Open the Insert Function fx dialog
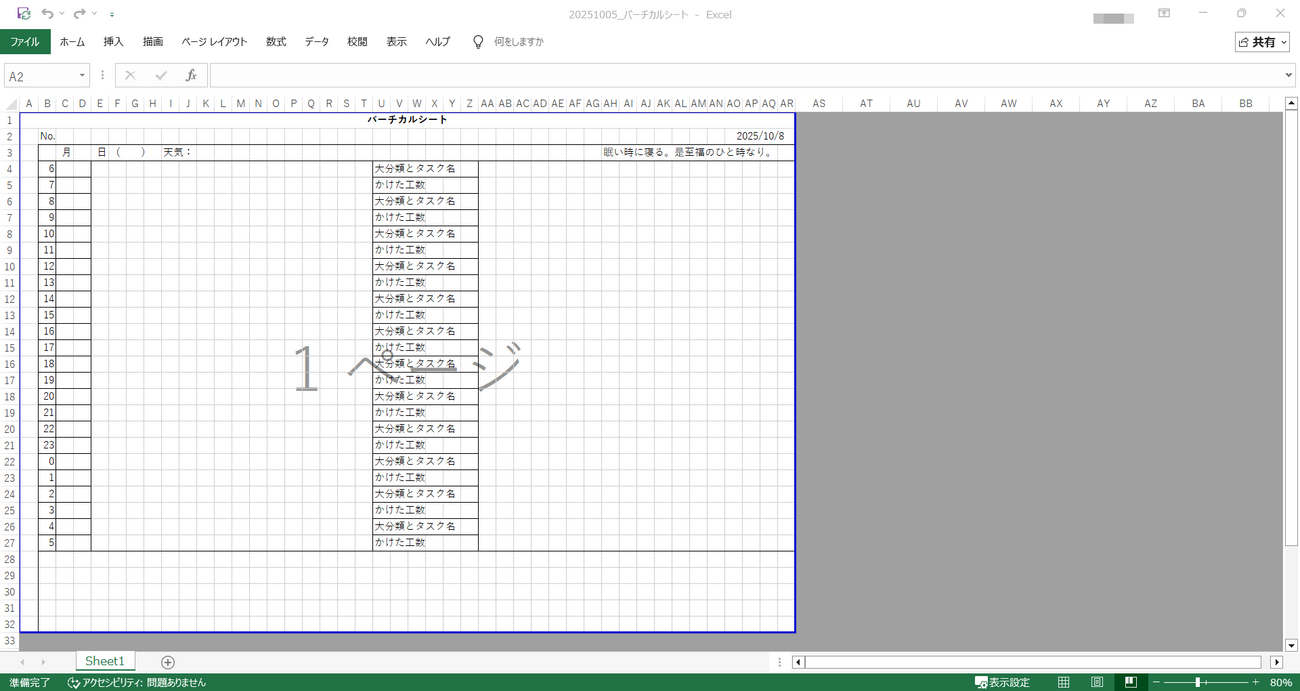 [x=190, y=76]
